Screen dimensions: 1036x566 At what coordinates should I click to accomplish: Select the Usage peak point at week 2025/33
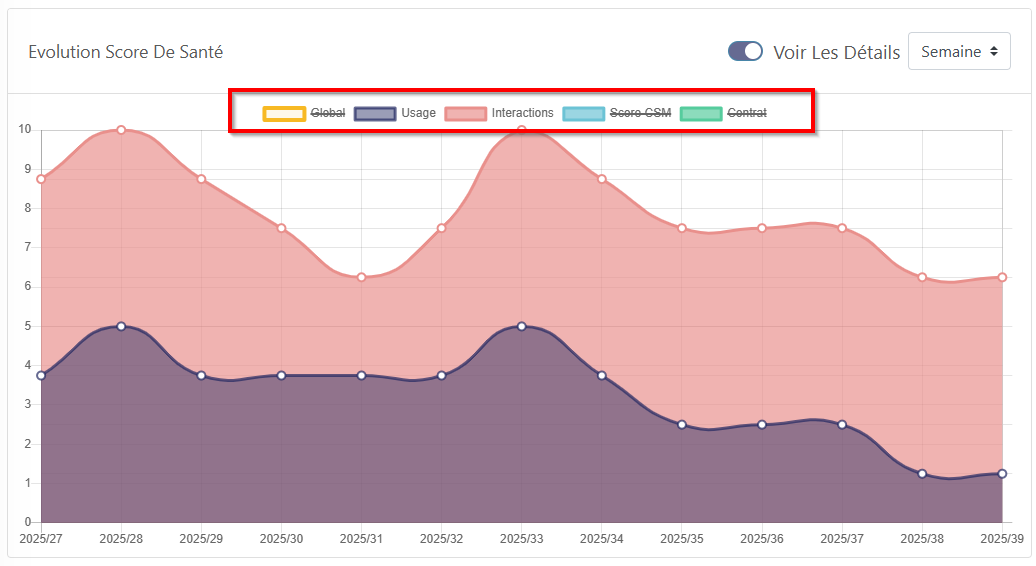(521, 326)
